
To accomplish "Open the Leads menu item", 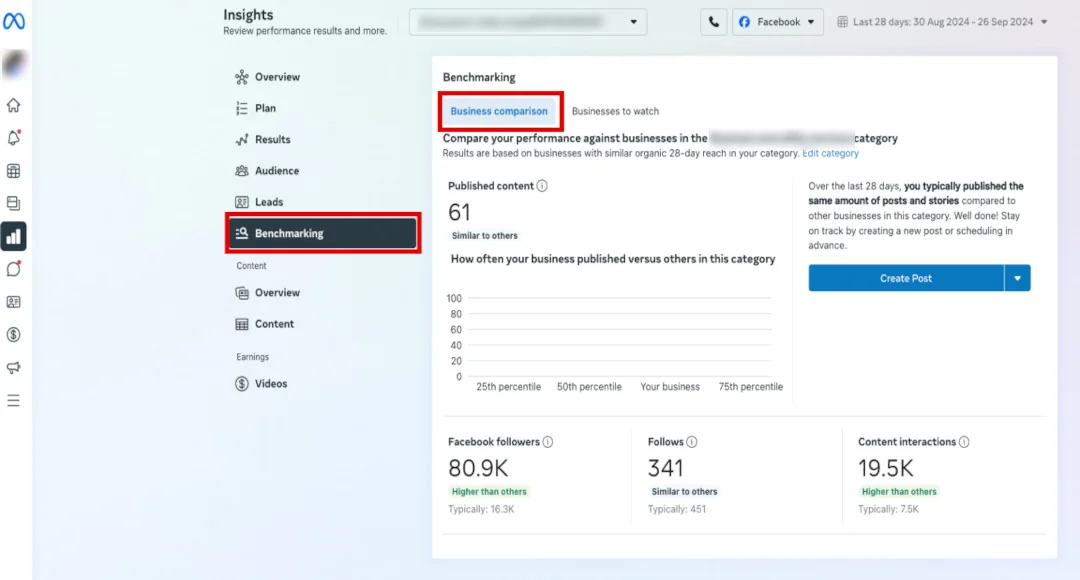I will 269,202.
